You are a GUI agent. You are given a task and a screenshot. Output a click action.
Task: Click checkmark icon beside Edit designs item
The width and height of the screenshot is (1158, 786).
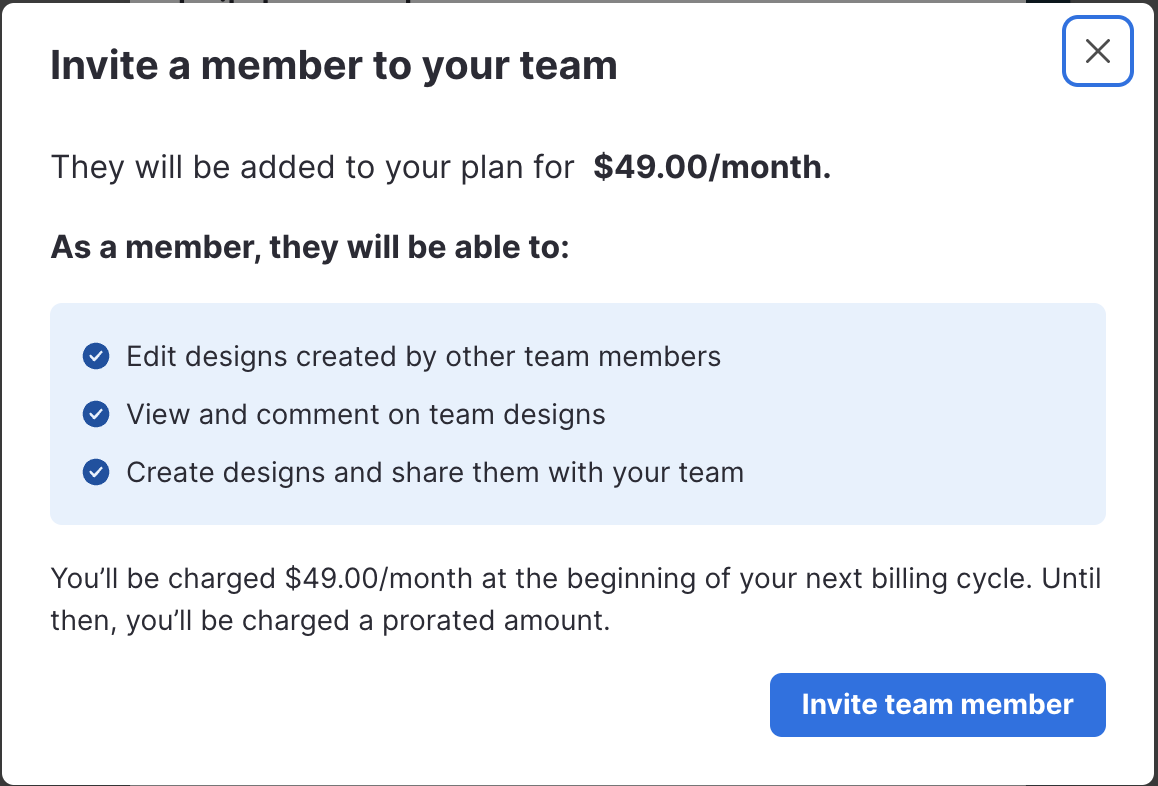[x=96, y=356]
